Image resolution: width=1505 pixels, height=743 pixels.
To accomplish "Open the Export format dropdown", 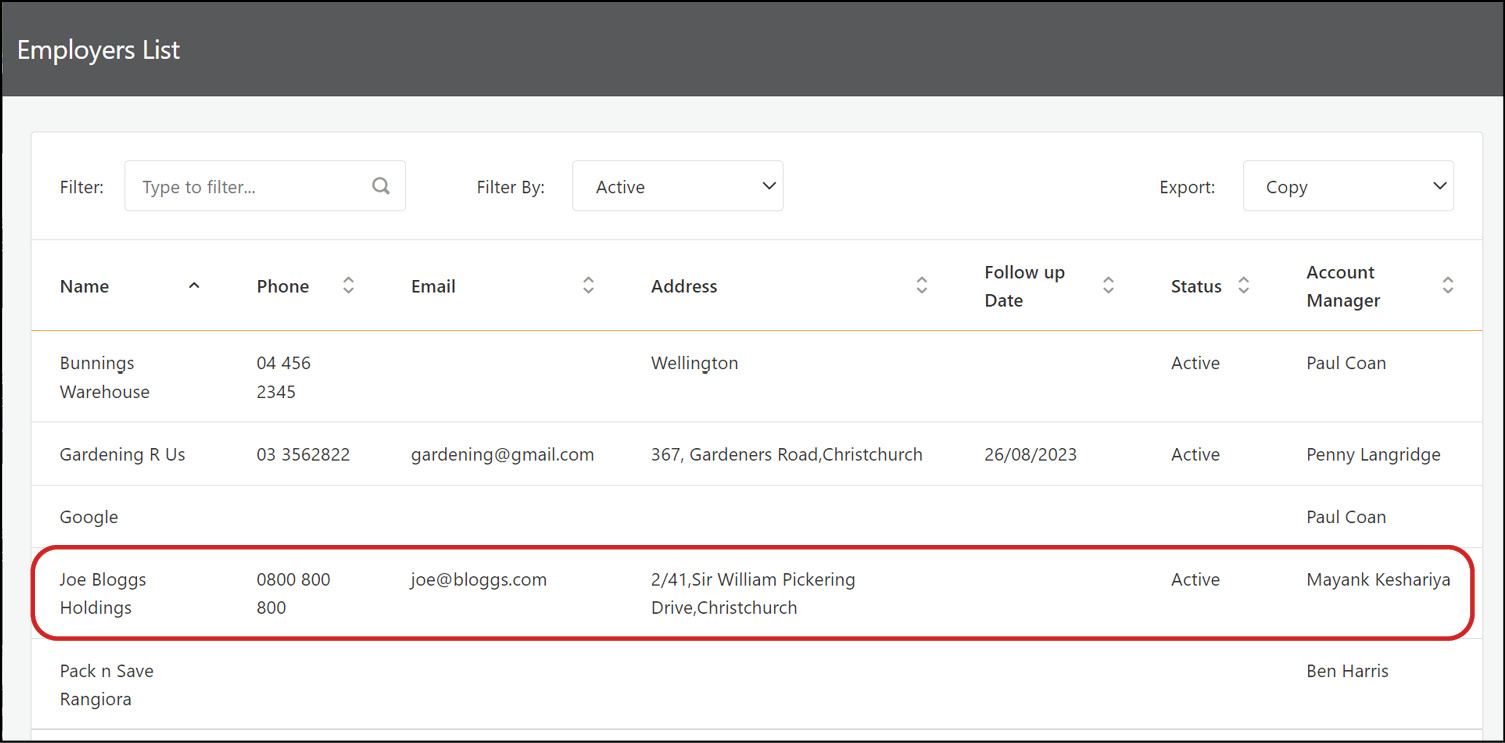I will pos(1348,185).
